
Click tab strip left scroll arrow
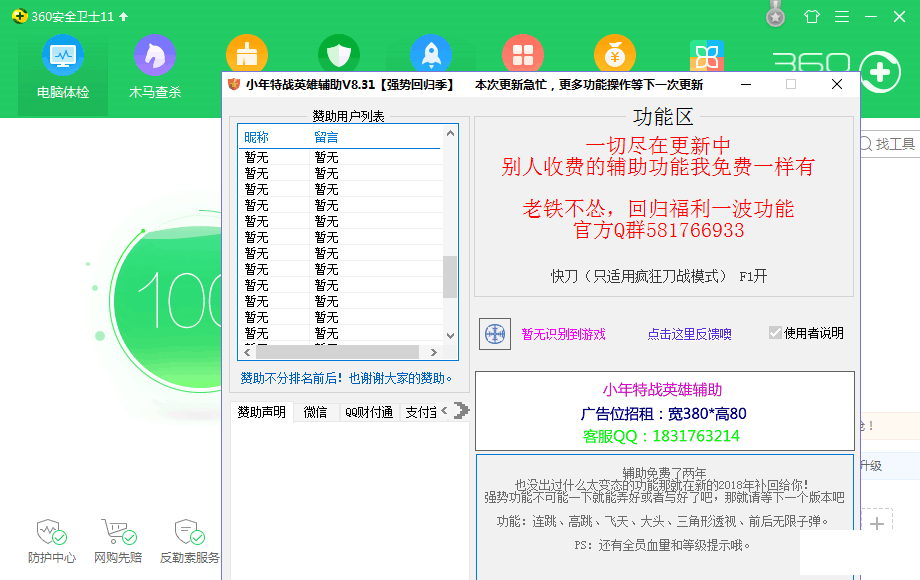[444, 411]
